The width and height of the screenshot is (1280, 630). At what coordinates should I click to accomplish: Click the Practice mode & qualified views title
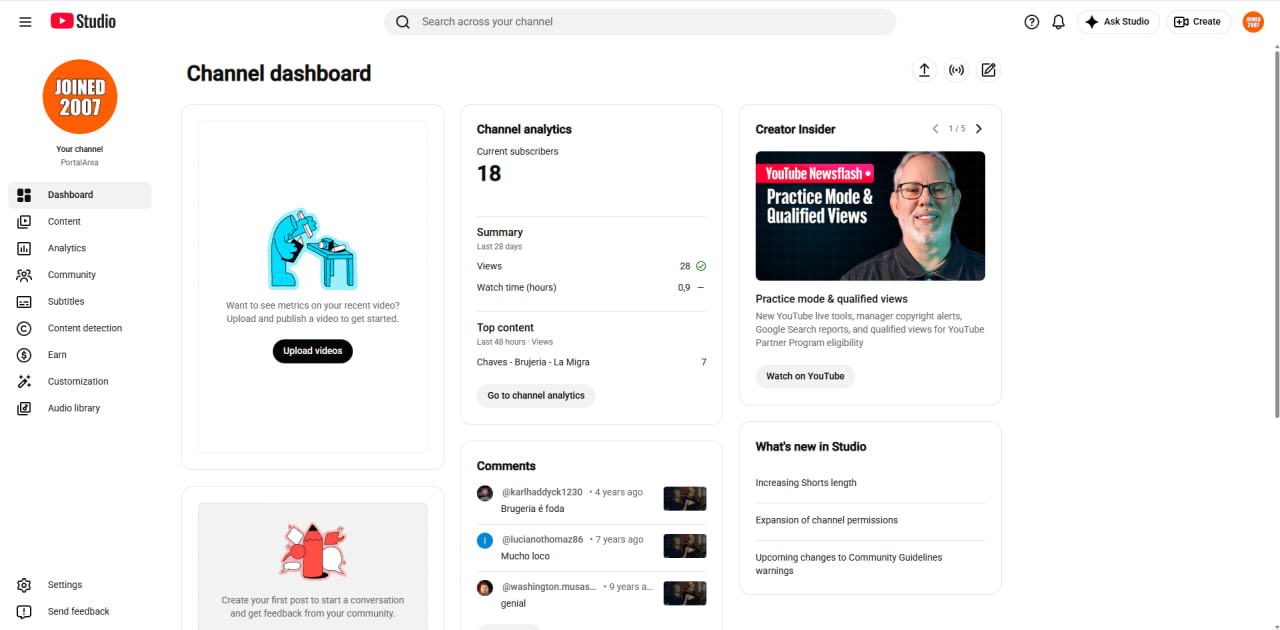tap(832, 299)
